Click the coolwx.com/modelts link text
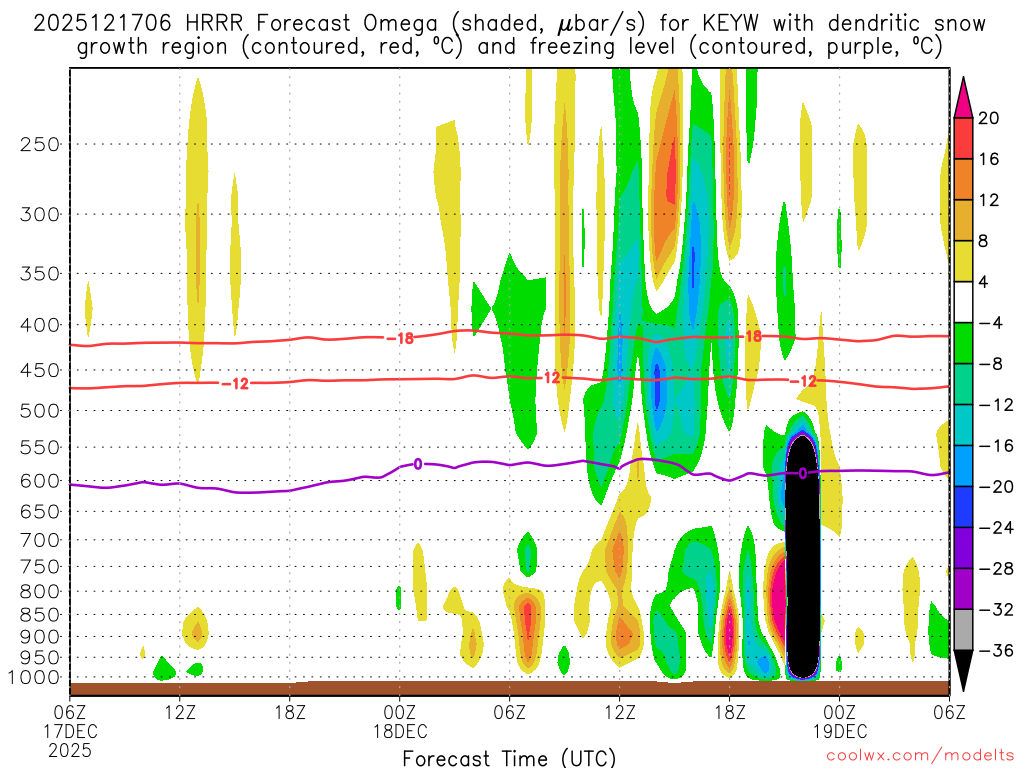1024x768 pixels. coord(920,756)
